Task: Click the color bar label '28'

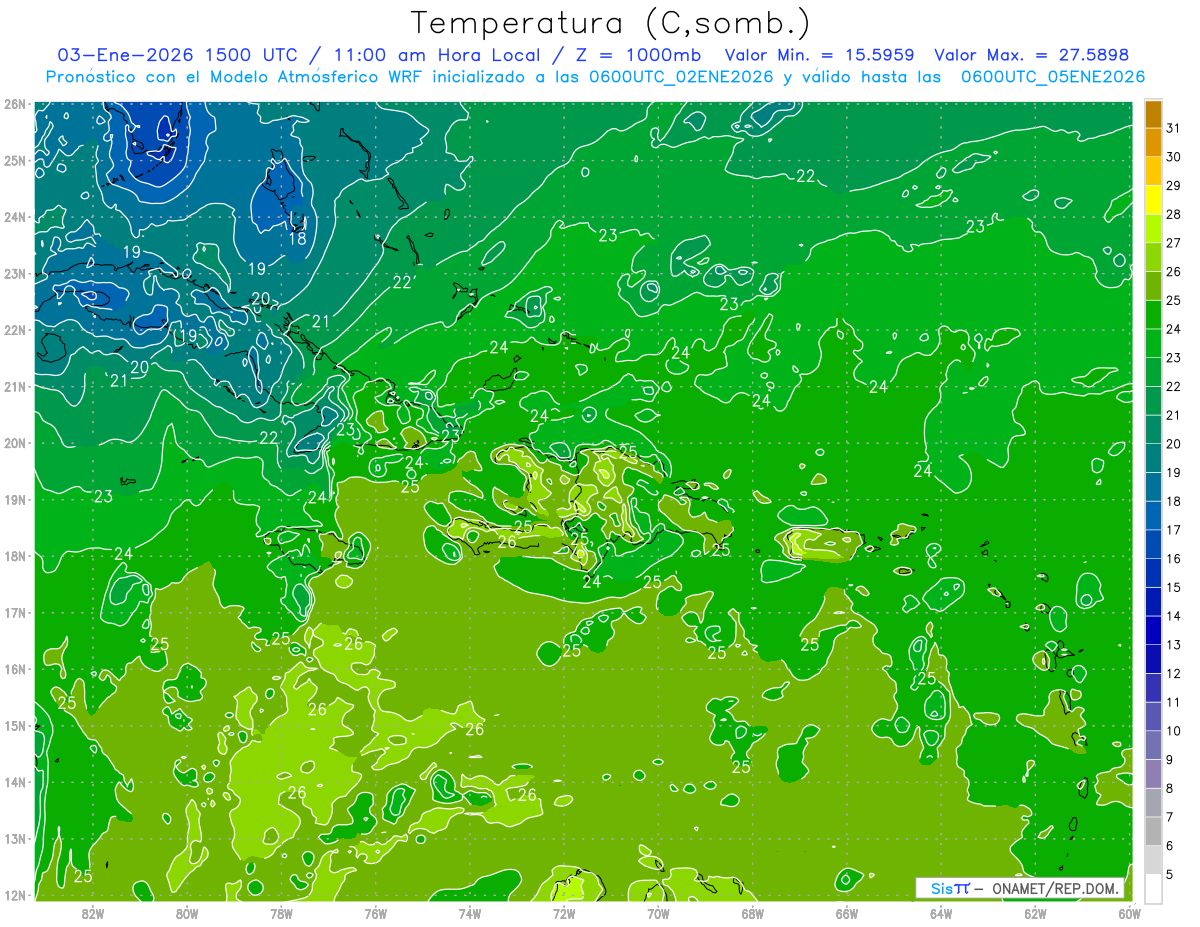Action: [x=1173, y=214]
